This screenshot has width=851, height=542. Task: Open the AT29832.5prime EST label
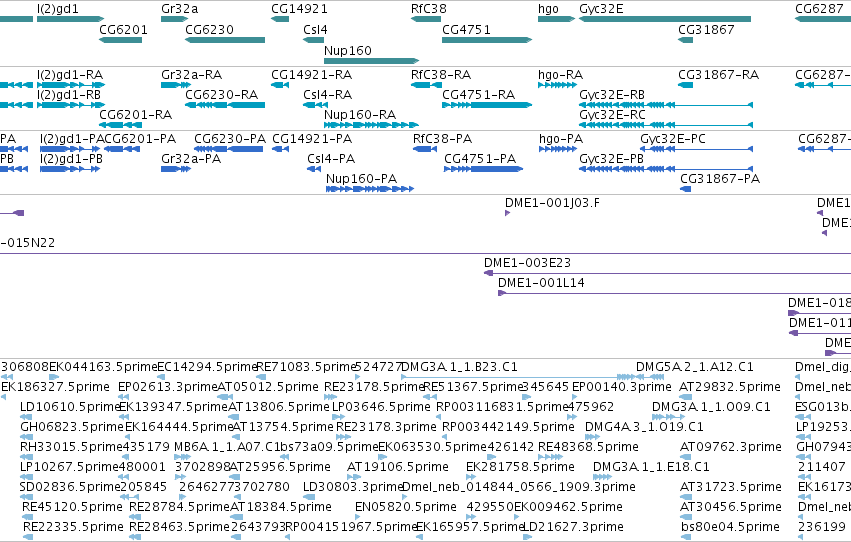tap(730, 387)
